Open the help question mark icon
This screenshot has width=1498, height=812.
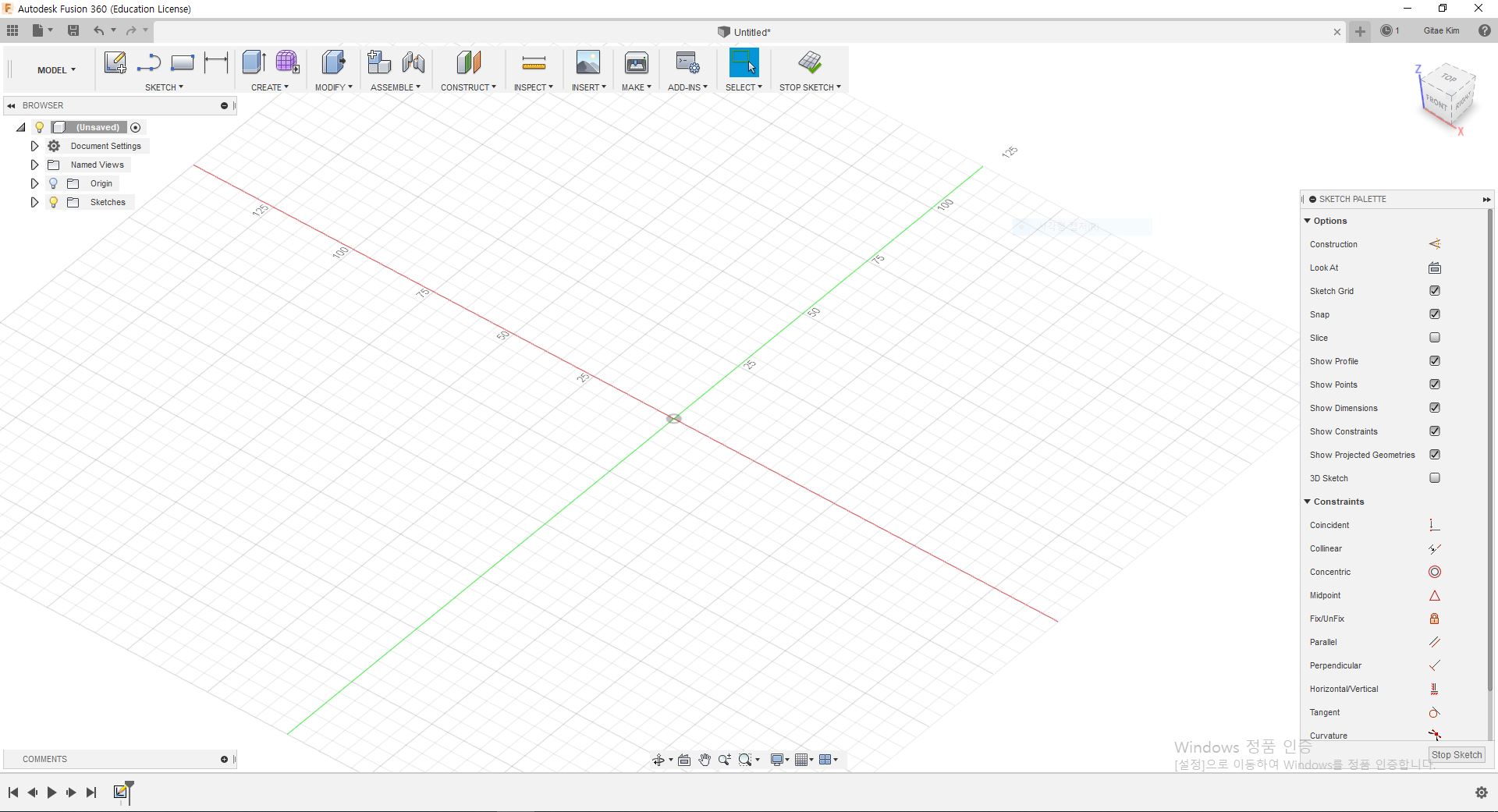point(1485,30)
